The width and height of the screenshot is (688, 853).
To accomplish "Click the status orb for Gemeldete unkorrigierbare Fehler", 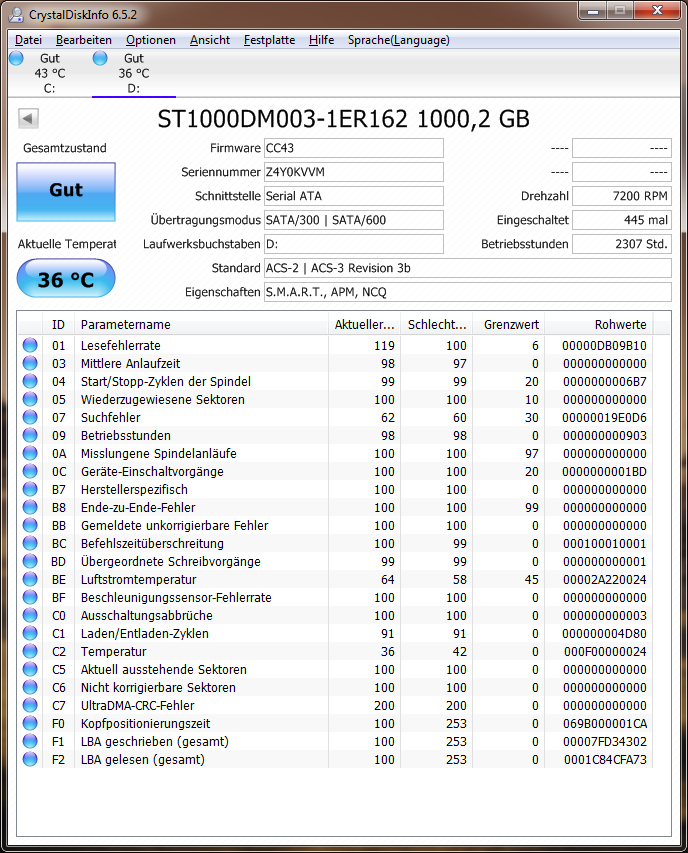I will (x=30, y=526).
